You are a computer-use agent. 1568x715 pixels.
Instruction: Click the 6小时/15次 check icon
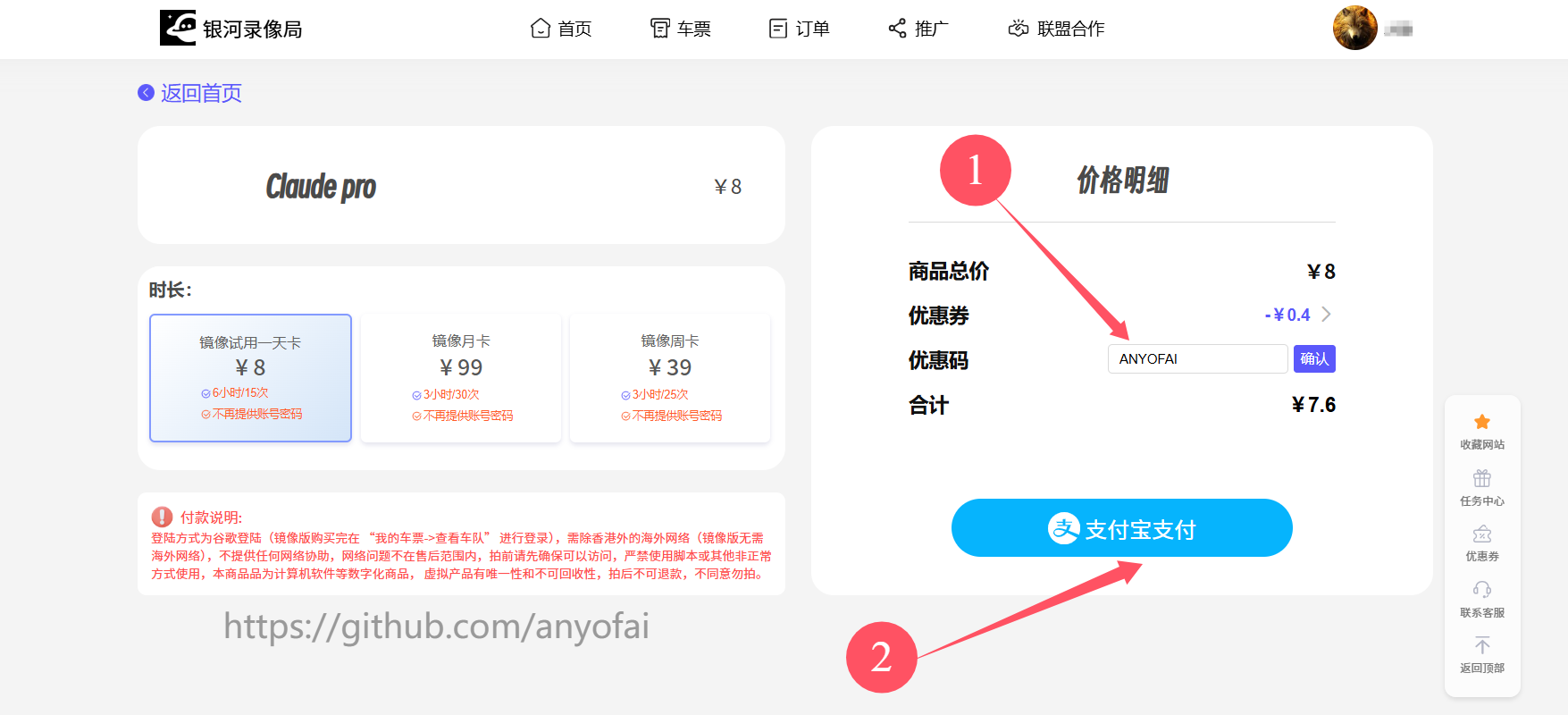(205, 393)
